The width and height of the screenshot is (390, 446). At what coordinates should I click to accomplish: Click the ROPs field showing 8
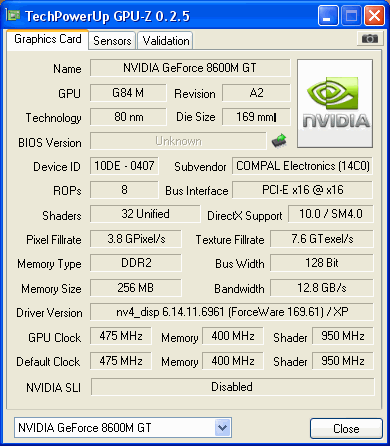pyautogui.click(x=124, y=190)
